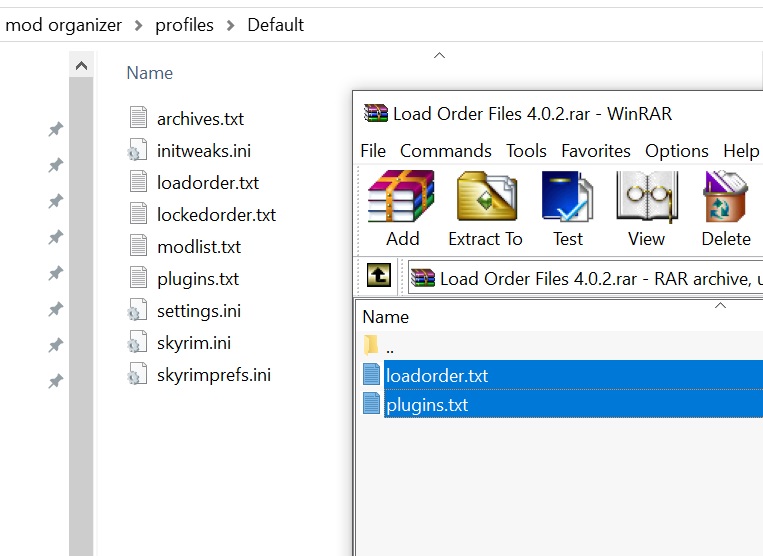Select initweaks.ini file name
The height and width of the screenshot is (556, 763).
click(204, 151)
